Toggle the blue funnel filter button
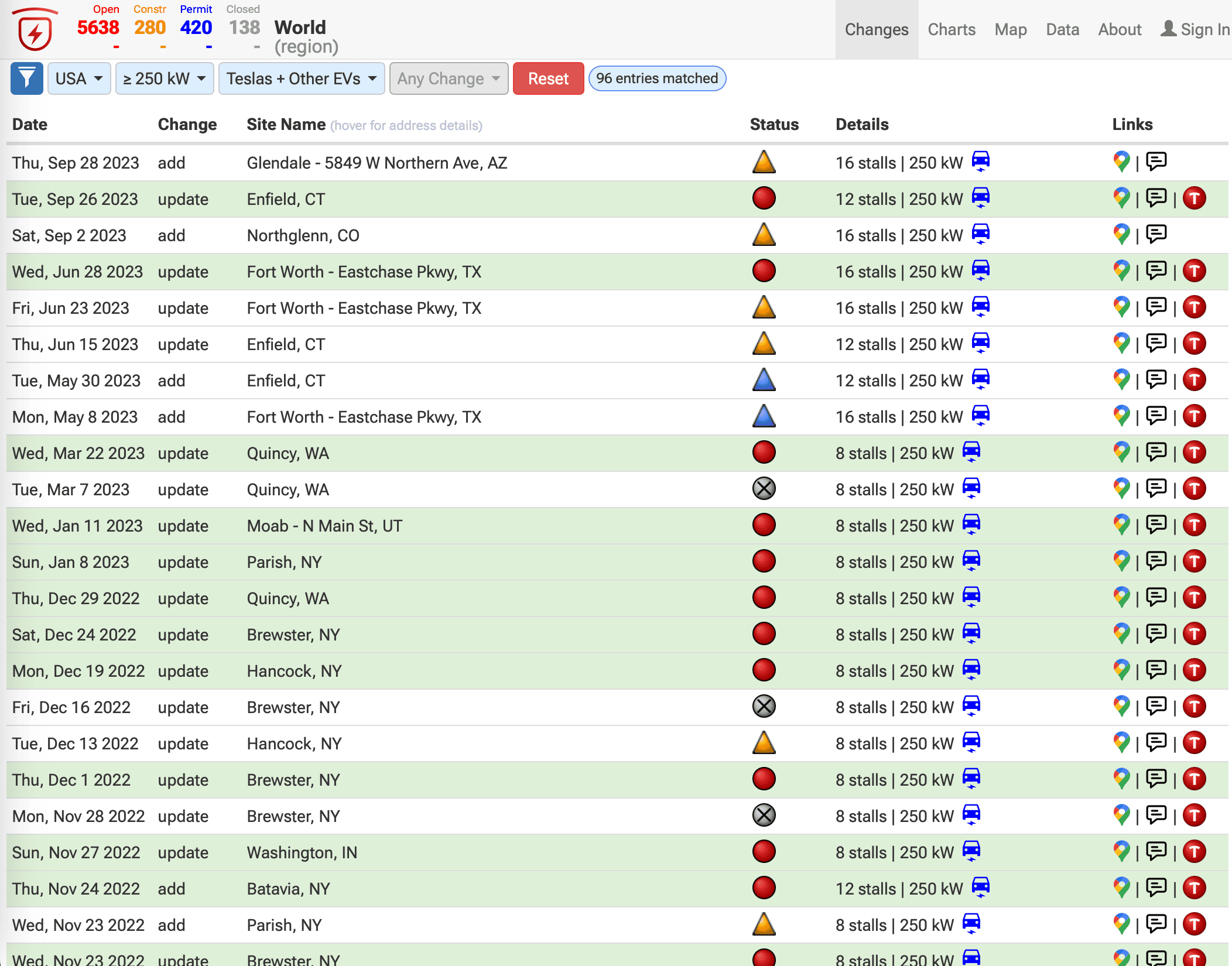This screenshot has width=1232, height=966. [x=27, y=78]
